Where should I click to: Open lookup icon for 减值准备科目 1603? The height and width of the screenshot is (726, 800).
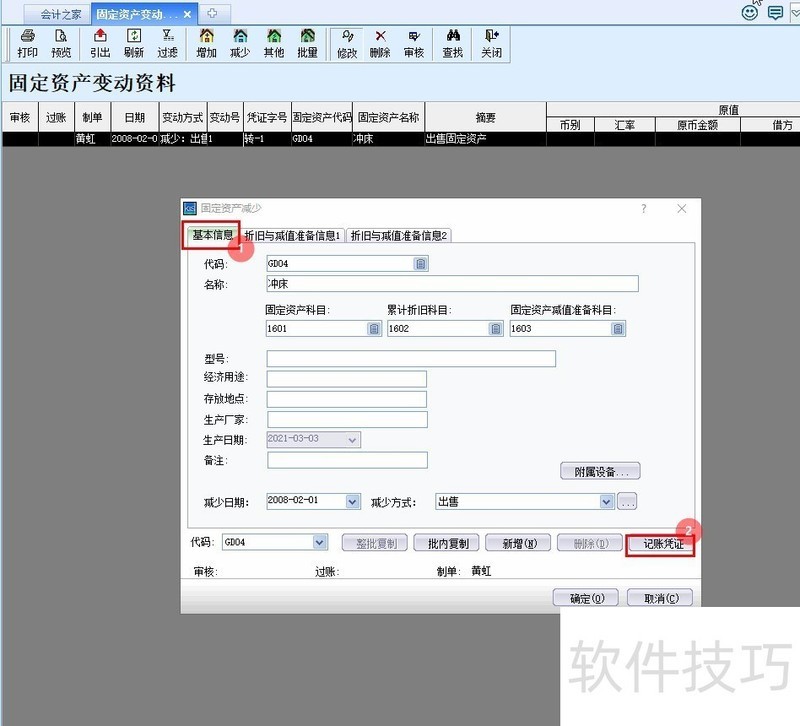pos(618,329)
